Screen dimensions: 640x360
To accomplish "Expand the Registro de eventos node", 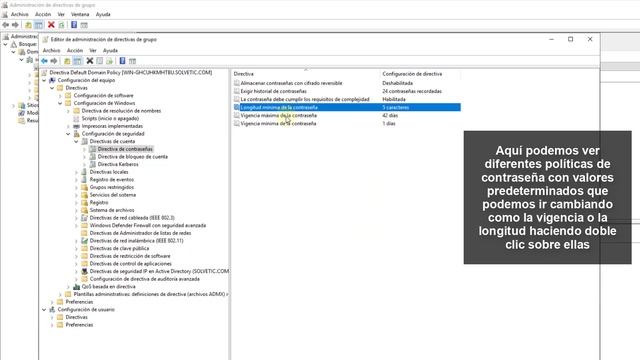I will pos(76,180).
